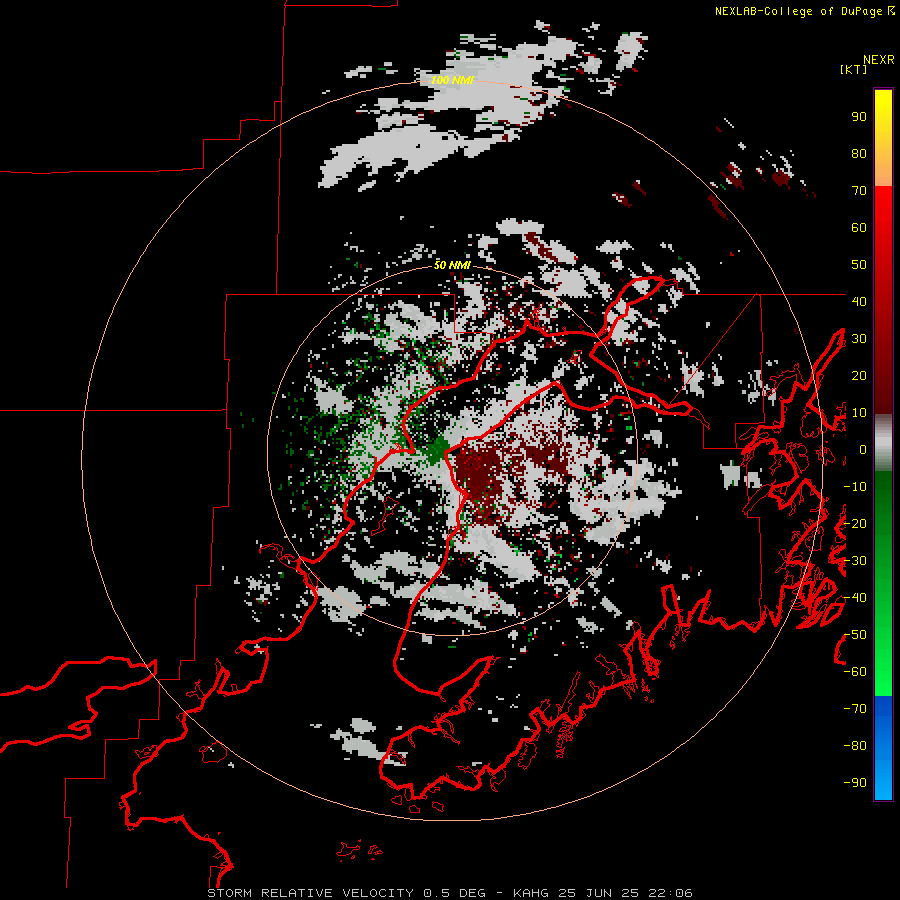The image size is (900, 900).
Task: Click the 100 NMI range ring label
Action: click(452, 80)
